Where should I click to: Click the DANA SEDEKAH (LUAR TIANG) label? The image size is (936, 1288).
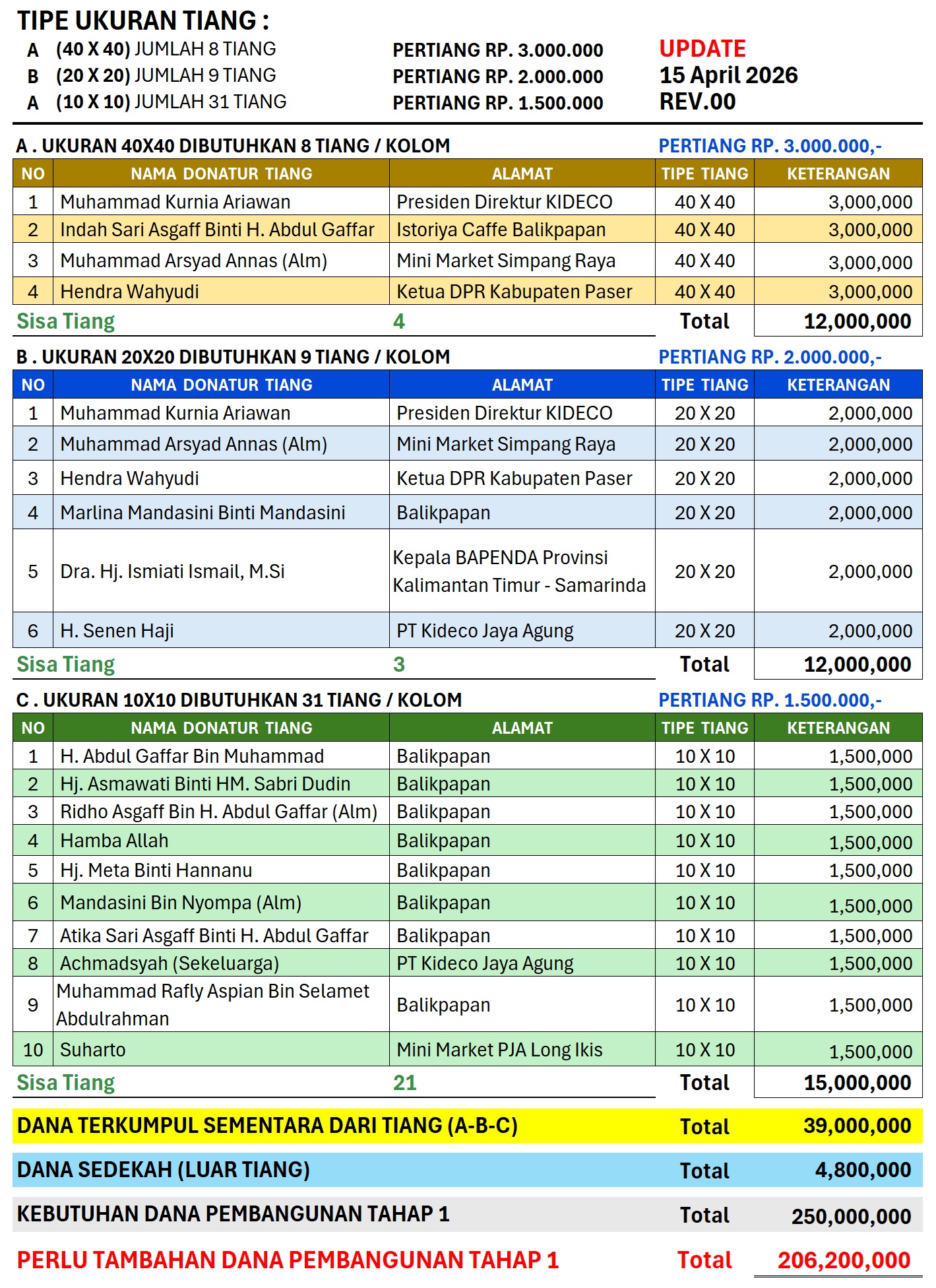tap(163, 1170)
